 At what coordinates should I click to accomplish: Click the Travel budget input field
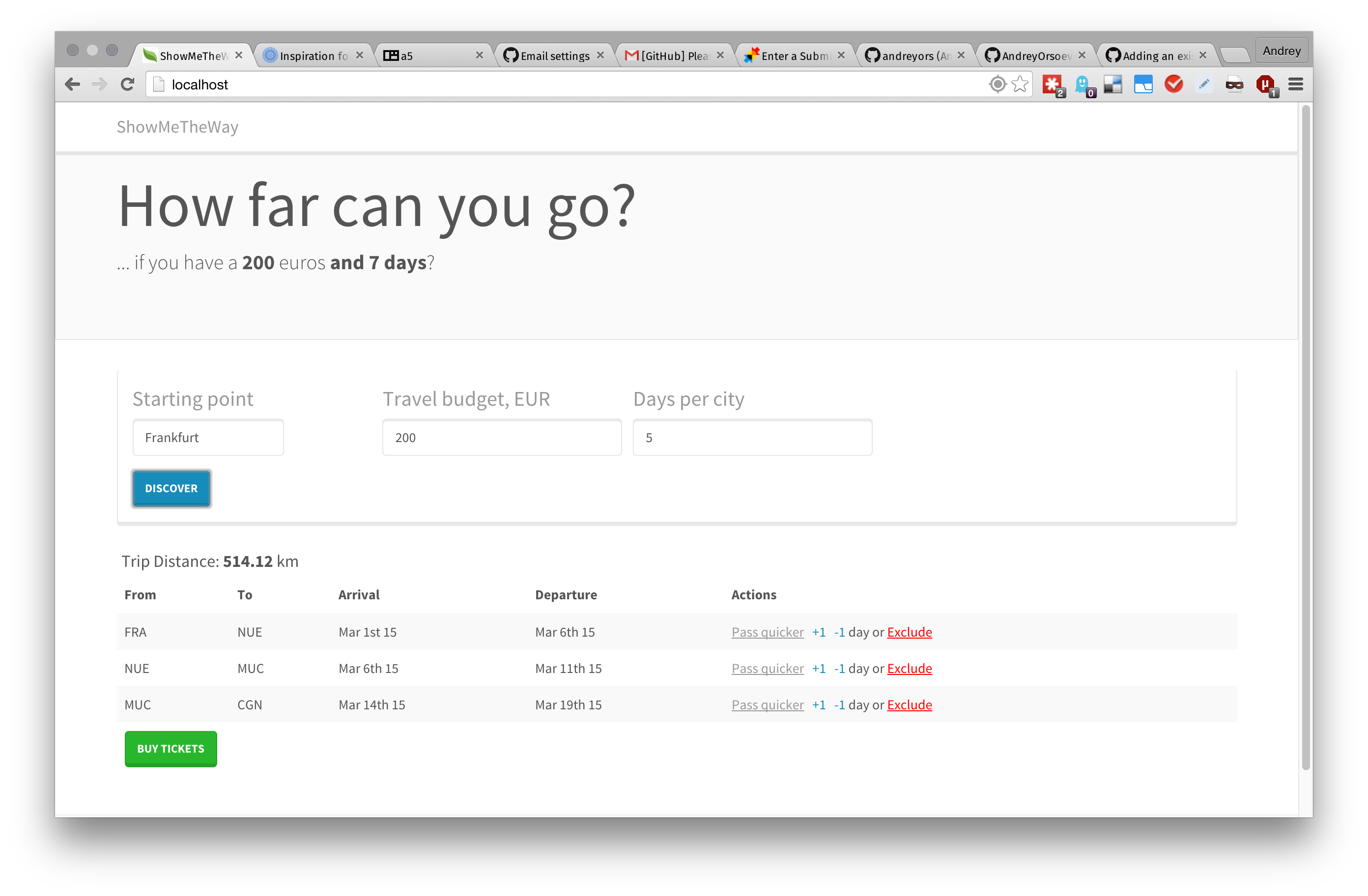coord(502,438)
